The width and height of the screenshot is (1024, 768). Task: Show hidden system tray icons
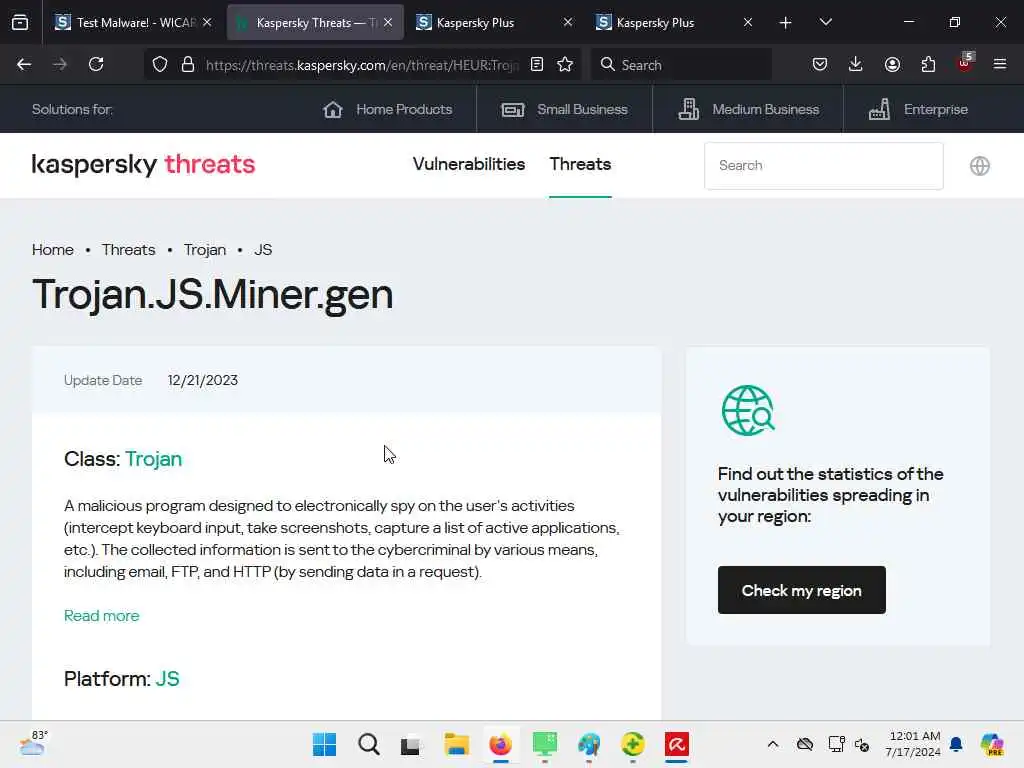pyautogui.click(x=773, y=744)
